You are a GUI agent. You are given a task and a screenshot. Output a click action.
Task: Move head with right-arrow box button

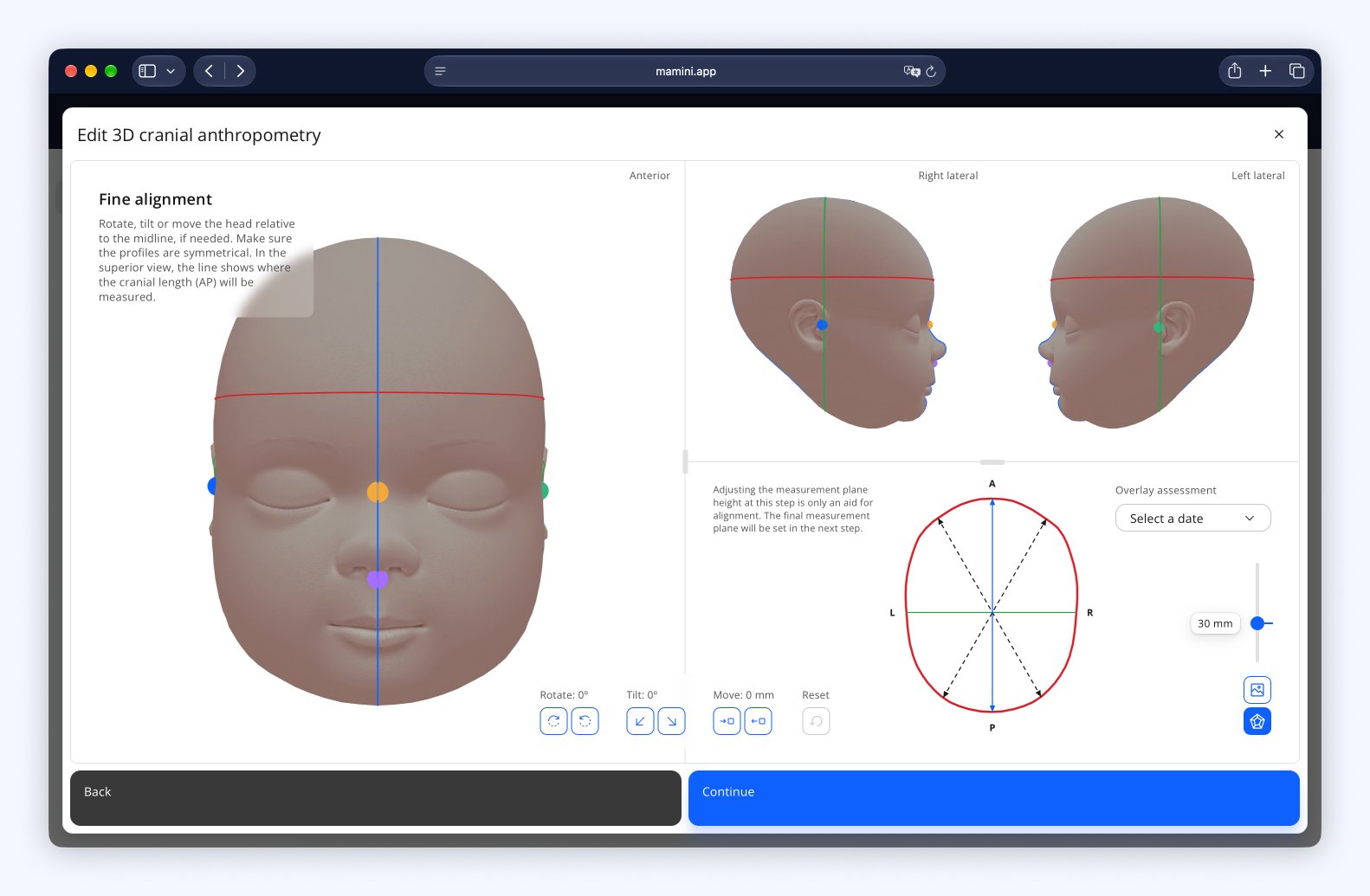click(727, 721)
